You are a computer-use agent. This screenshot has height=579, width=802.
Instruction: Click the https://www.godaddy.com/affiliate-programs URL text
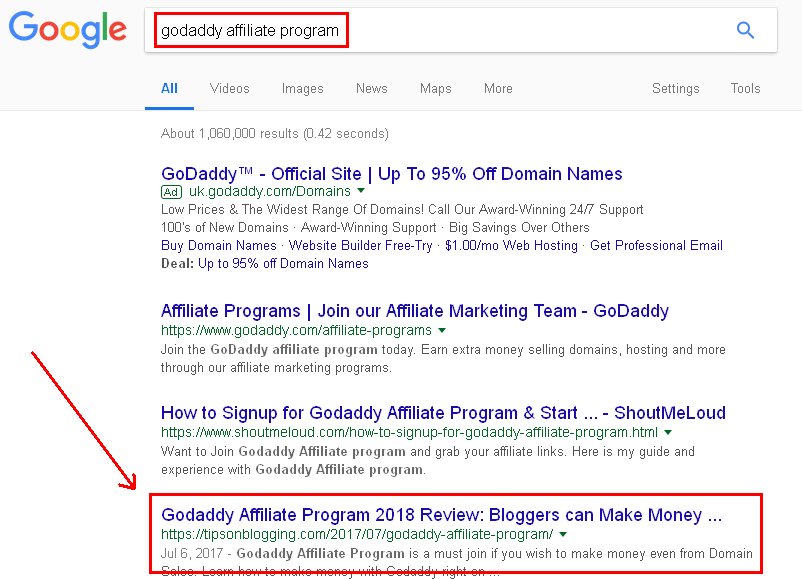coord(297,330)
